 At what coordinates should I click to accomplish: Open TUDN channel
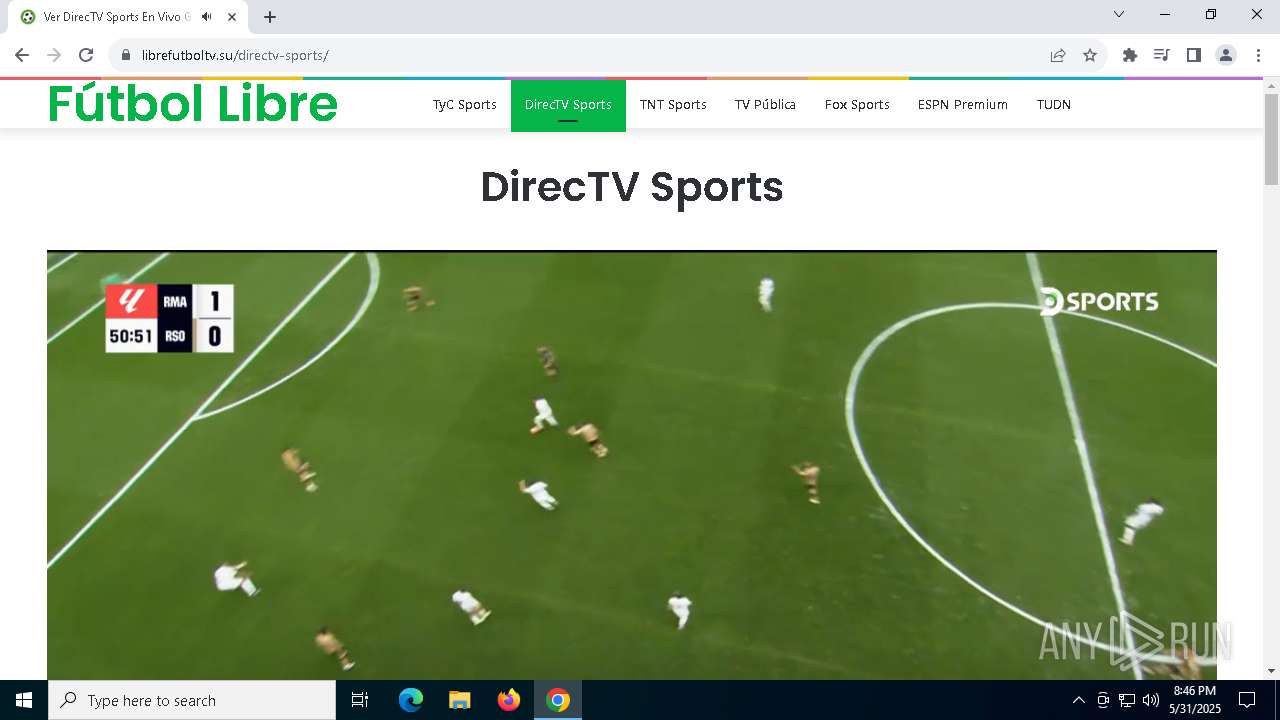pos(1054,104)
